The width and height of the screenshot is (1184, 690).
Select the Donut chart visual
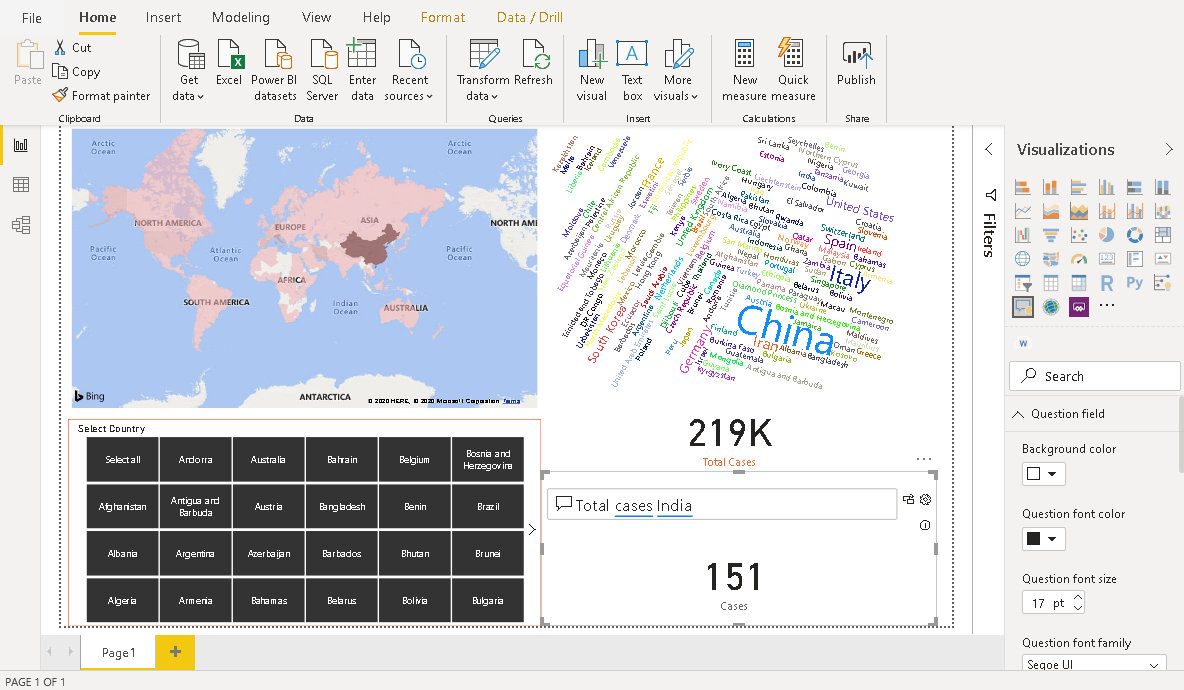pos(1135,235)
